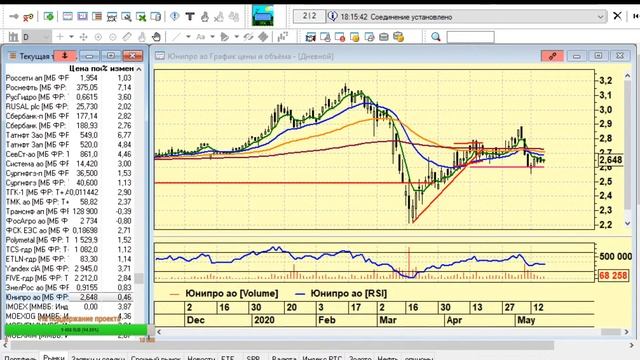Click the info icon beside connection time
Image resolution: width=640 pixels, height=360 pixels.
point(333,16)
